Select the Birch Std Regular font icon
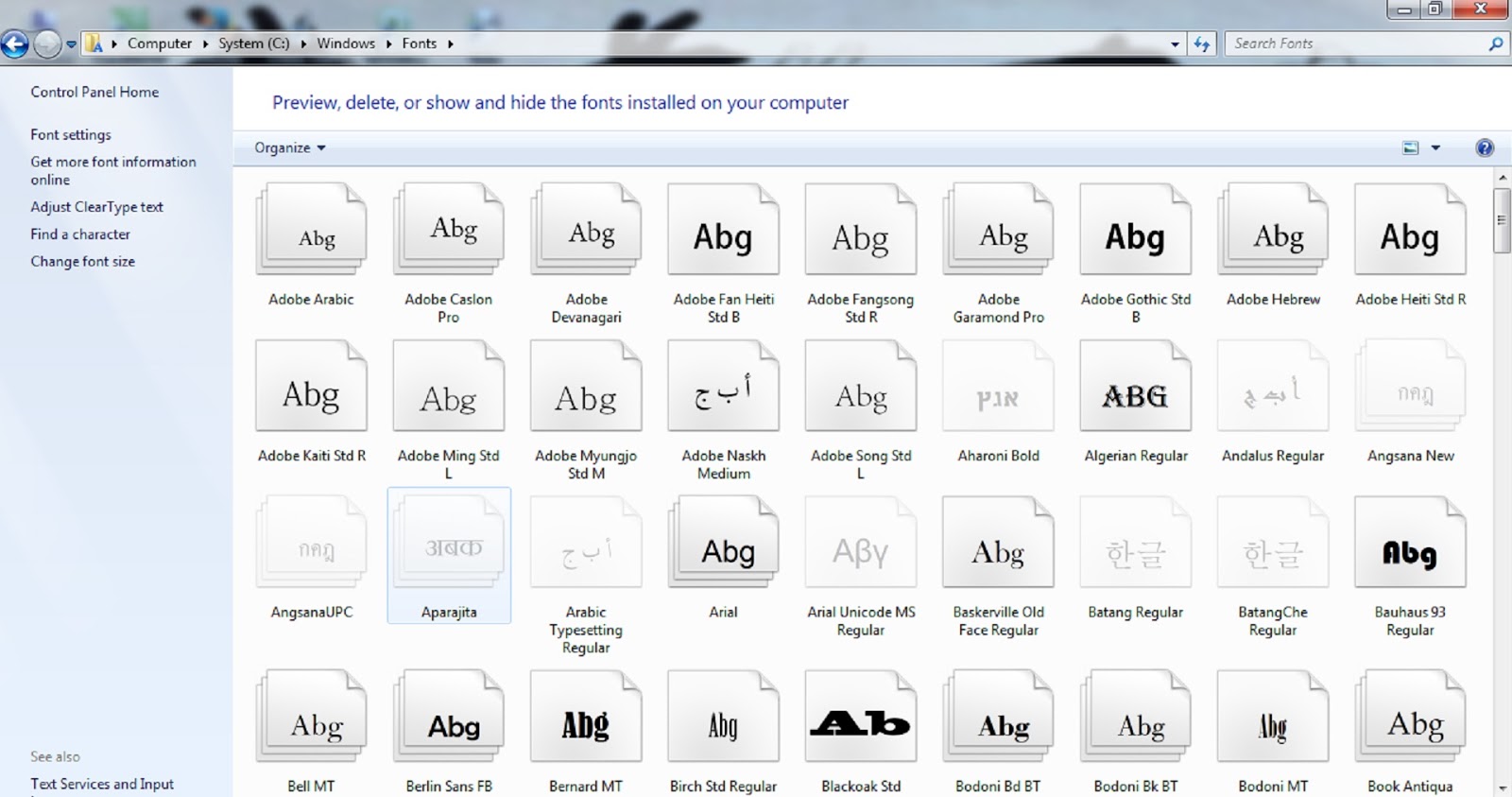This screenshot has height=797, width=1512. (x=724, y=717)
